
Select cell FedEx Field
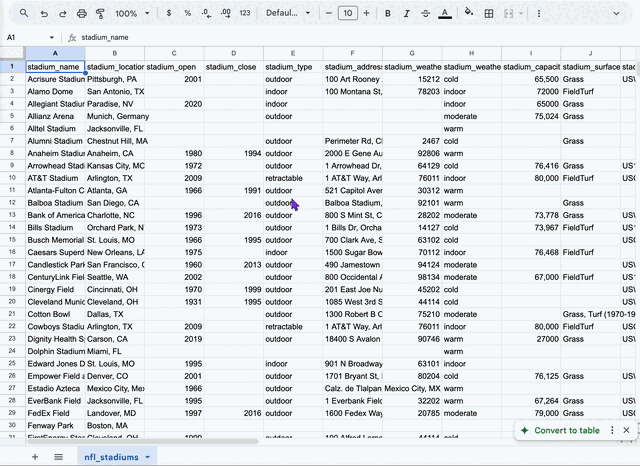click(55, 413)
